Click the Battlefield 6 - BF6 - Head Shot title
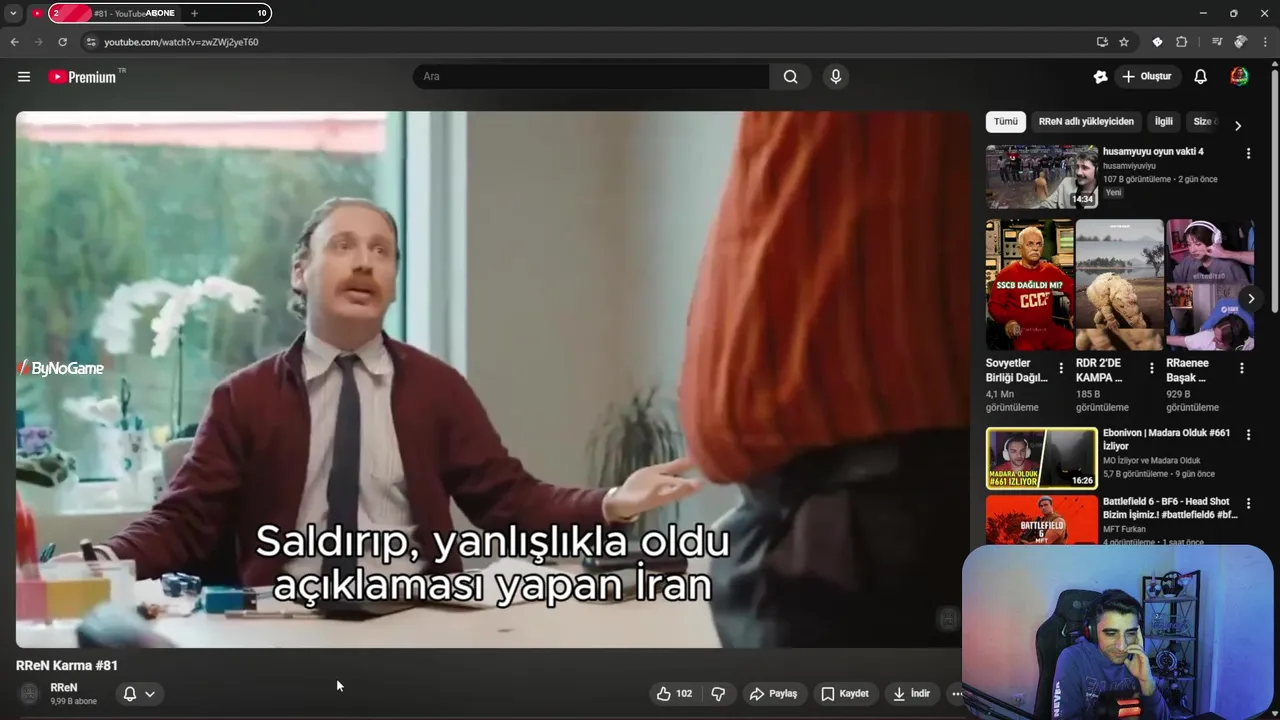This screenshot has height=720, width=1280. [x=1170, y=508]
